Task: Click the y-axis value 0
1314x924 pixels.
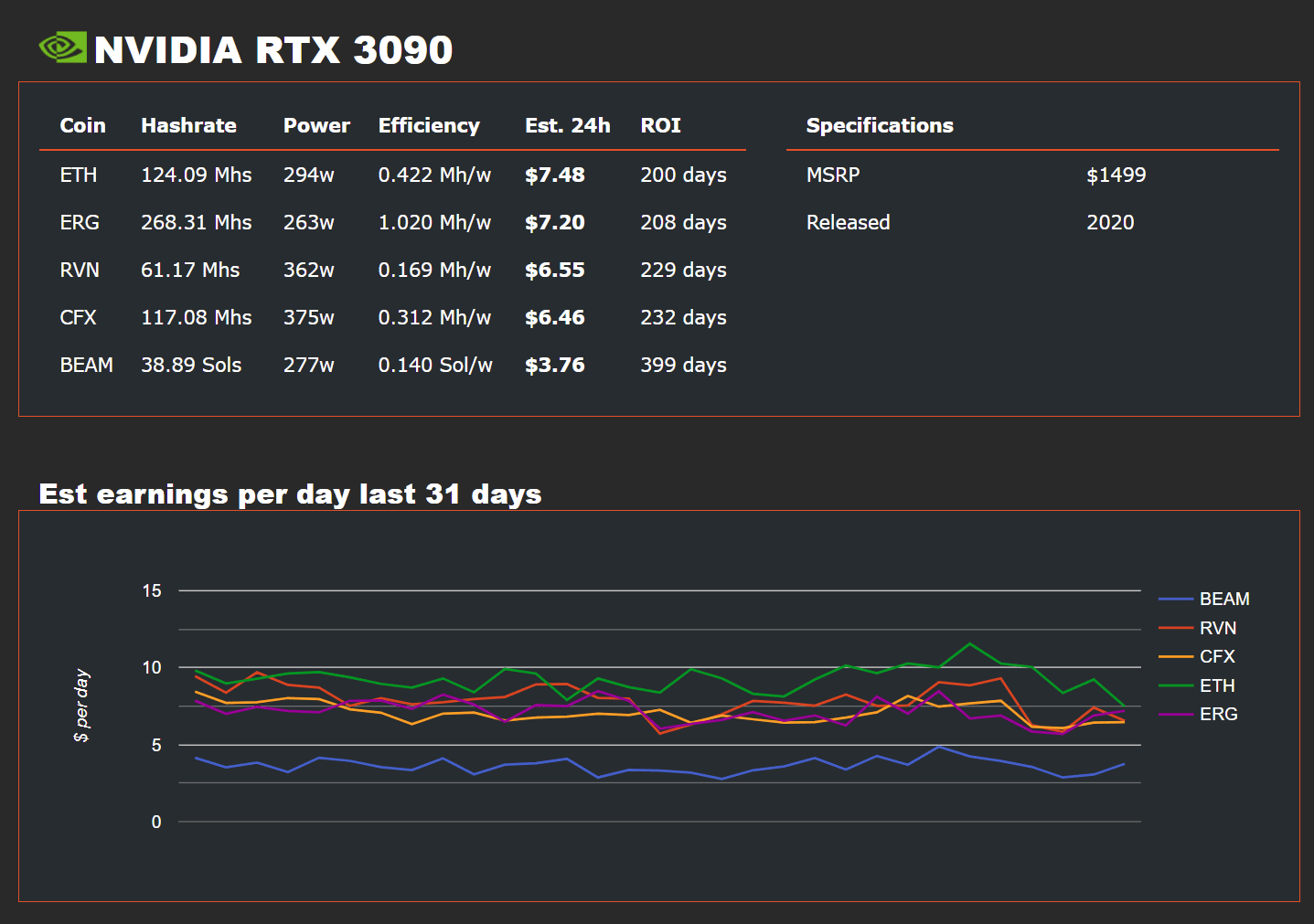Action: 156,822
